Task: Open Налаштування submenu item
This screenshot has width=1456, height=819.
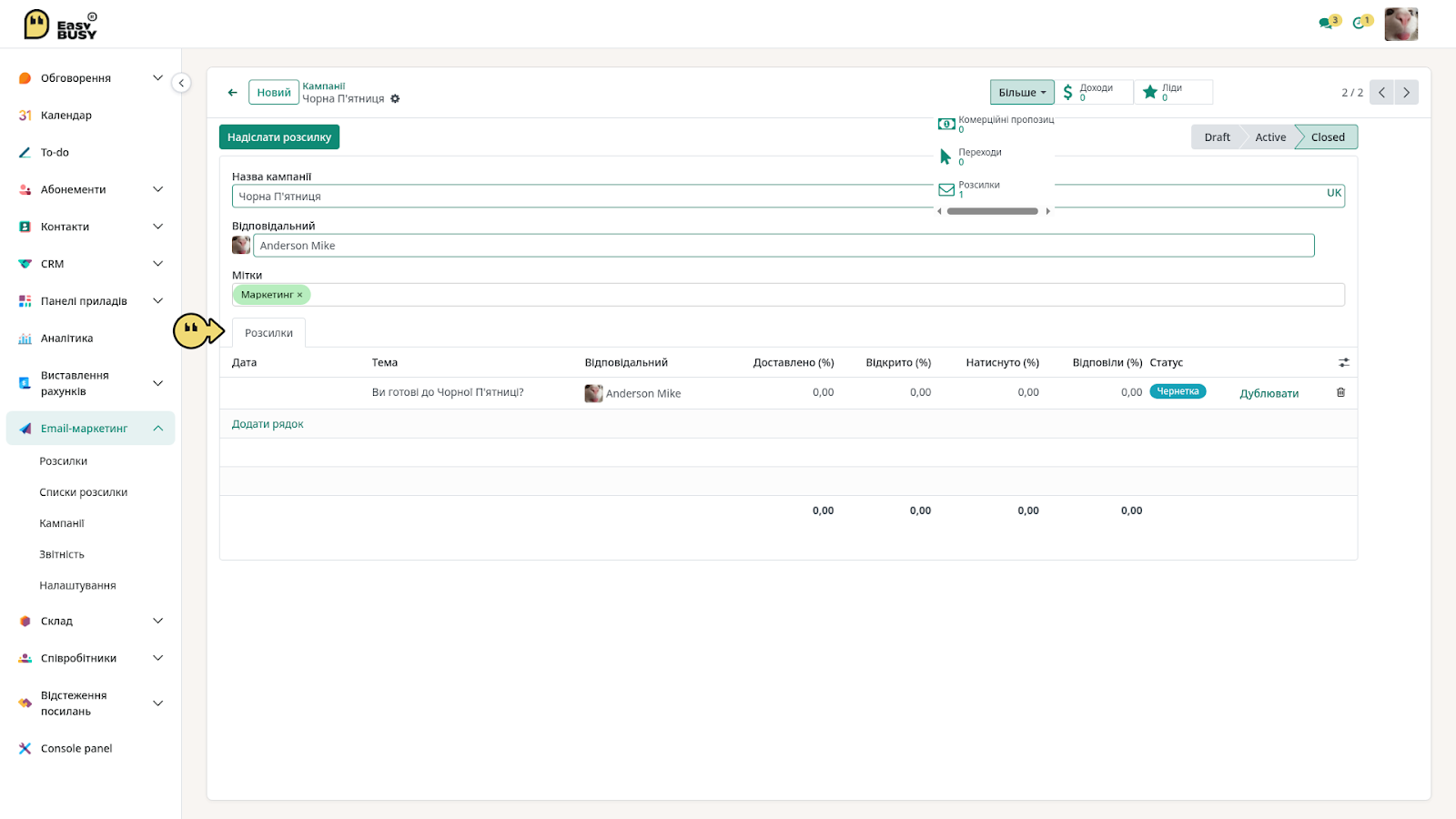Action: coord(77,585)
